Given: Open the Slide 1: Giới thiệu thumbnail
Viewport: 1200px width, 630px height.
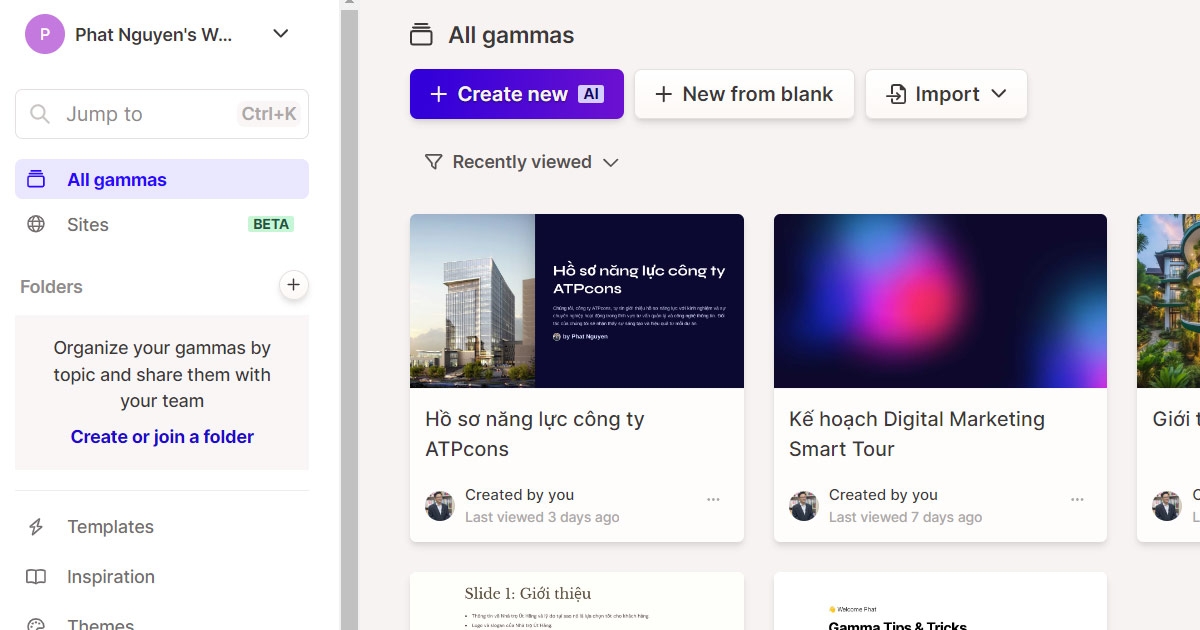Looking at the screenshot, I should click(577, 601).
